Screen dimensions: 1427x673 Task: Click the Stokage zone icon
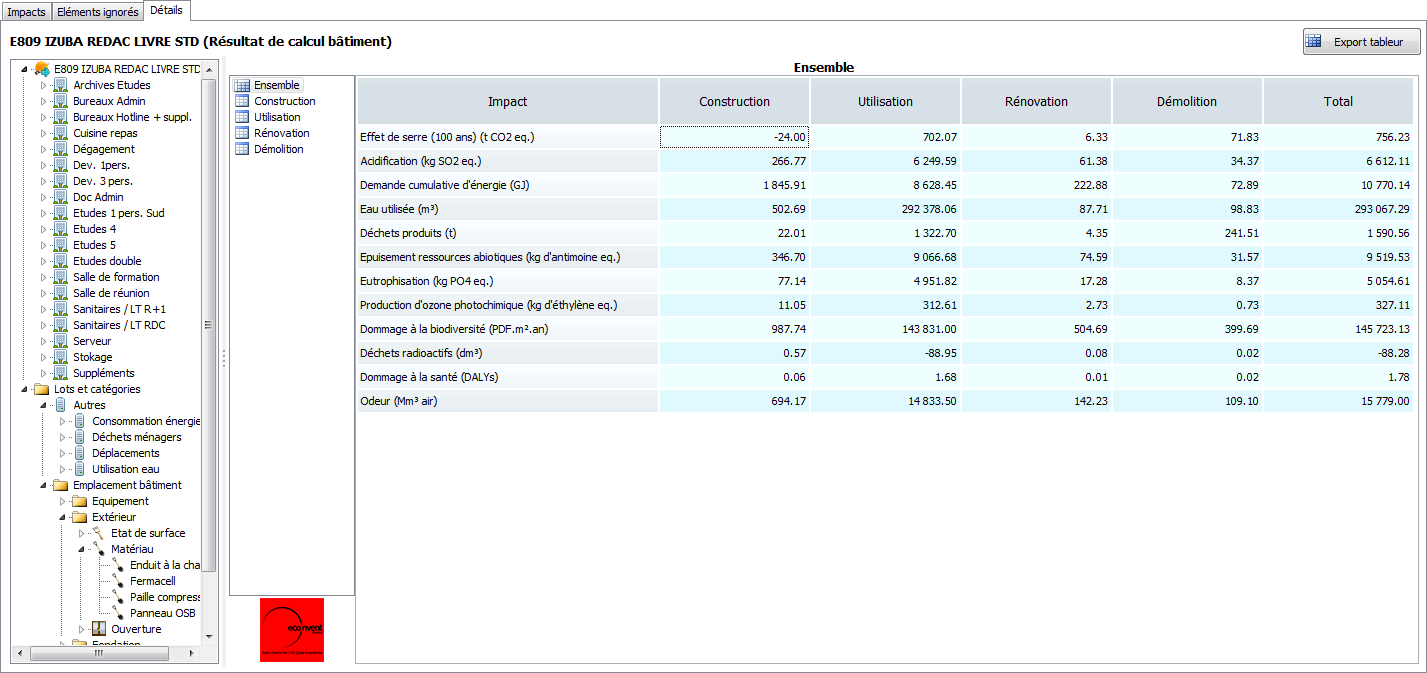point(61,357)
